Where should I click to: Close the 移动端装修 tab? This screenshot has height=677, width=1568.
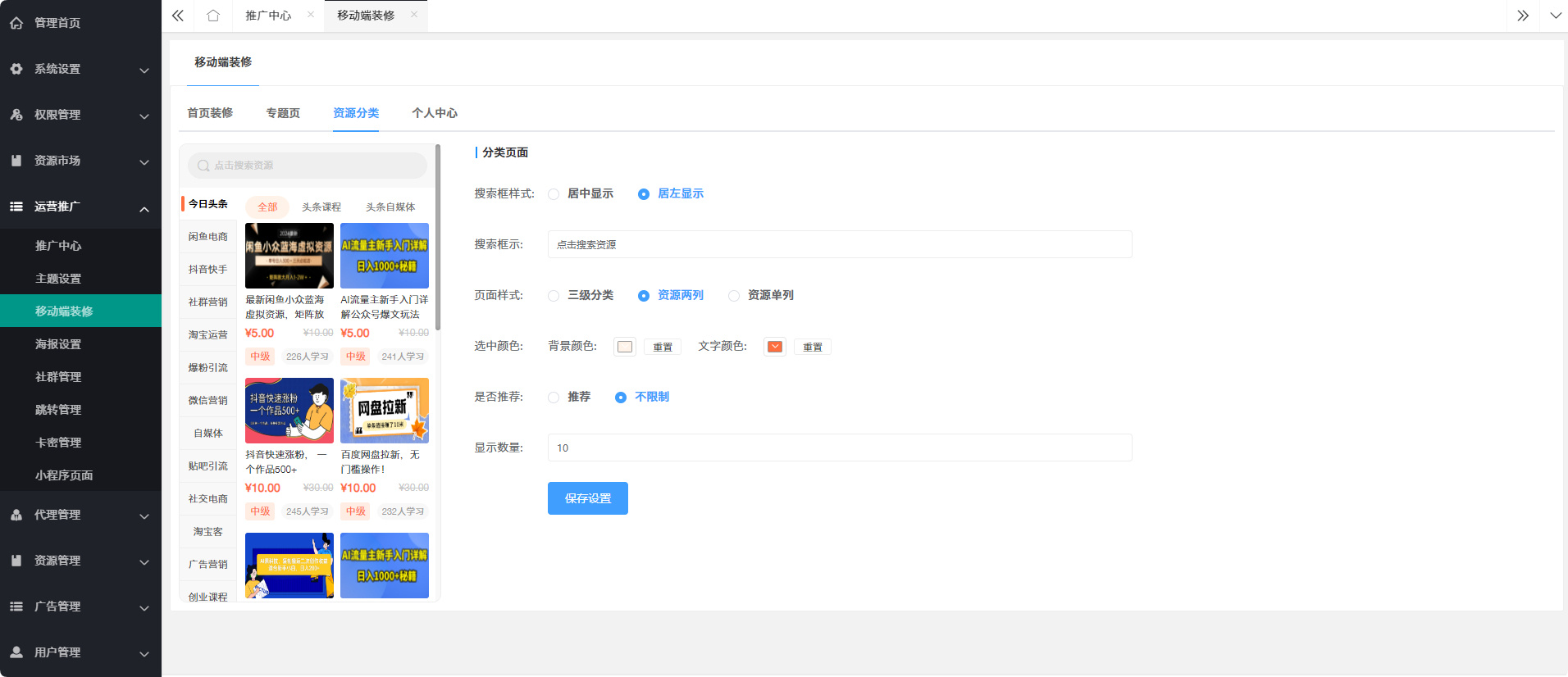(x=414, y=15)
